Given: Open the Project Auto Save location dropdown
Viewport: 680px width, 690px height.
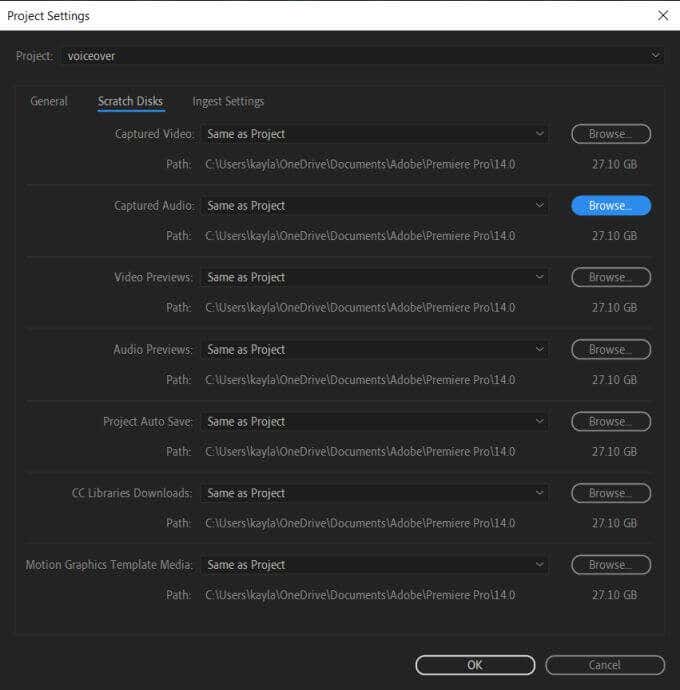Looking at the screenshot, I should (x=375, y=422).
